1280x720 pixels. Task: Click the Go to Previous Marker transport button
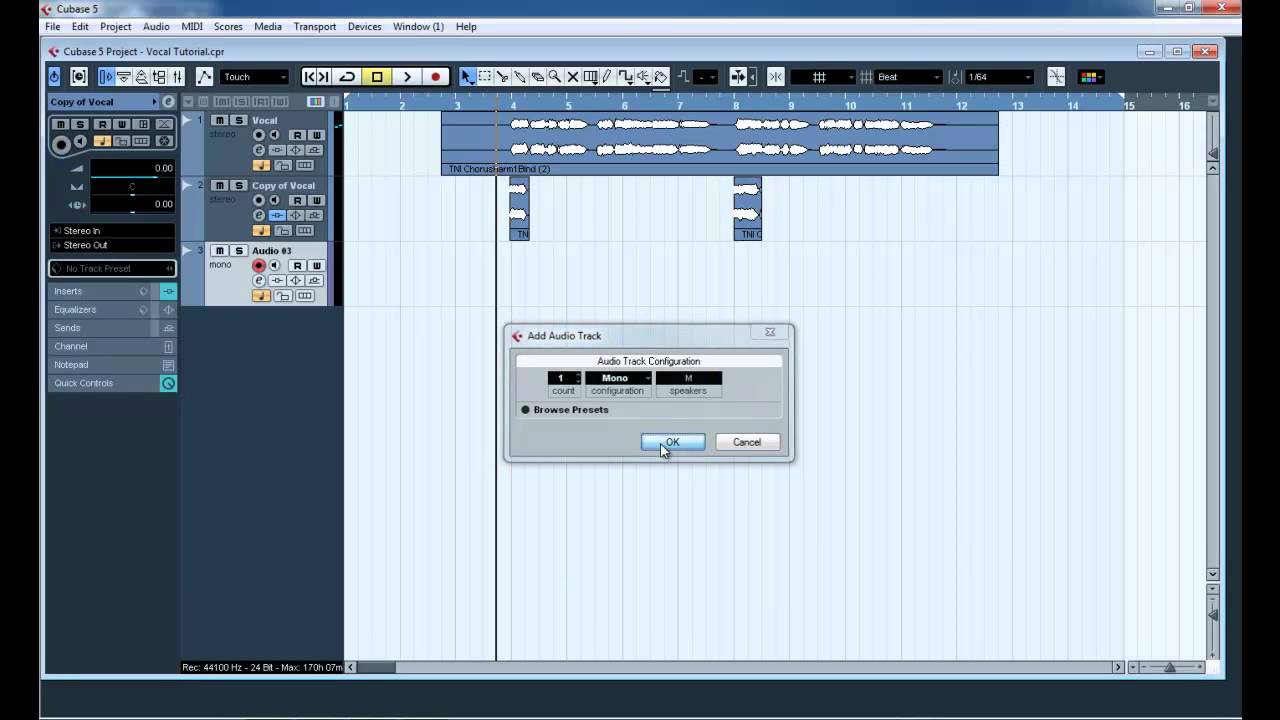(x=309, y=77)
